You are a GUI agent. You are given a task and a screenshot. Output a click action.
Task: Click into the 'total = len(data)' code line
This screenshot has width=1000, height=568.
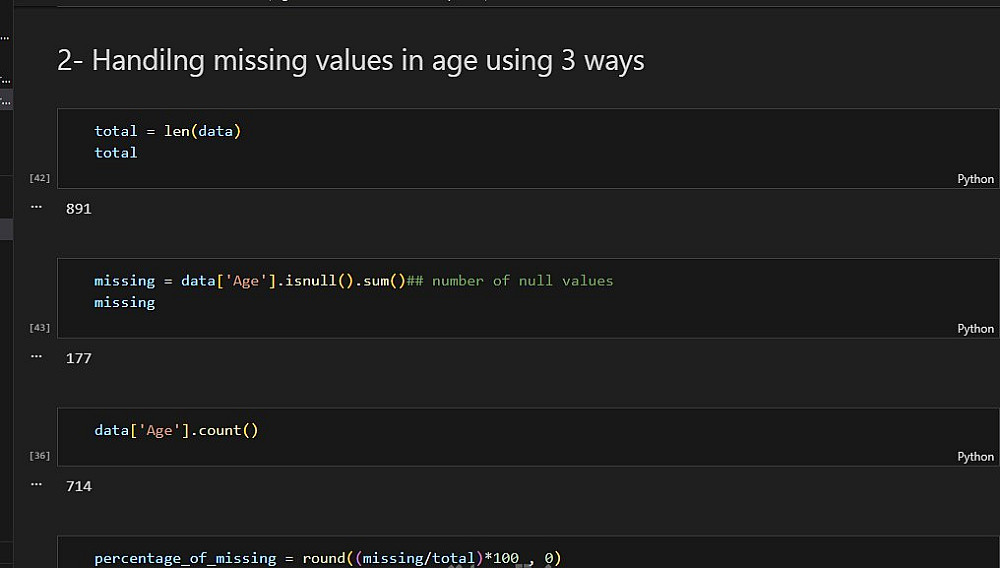[x=168, y=131]
